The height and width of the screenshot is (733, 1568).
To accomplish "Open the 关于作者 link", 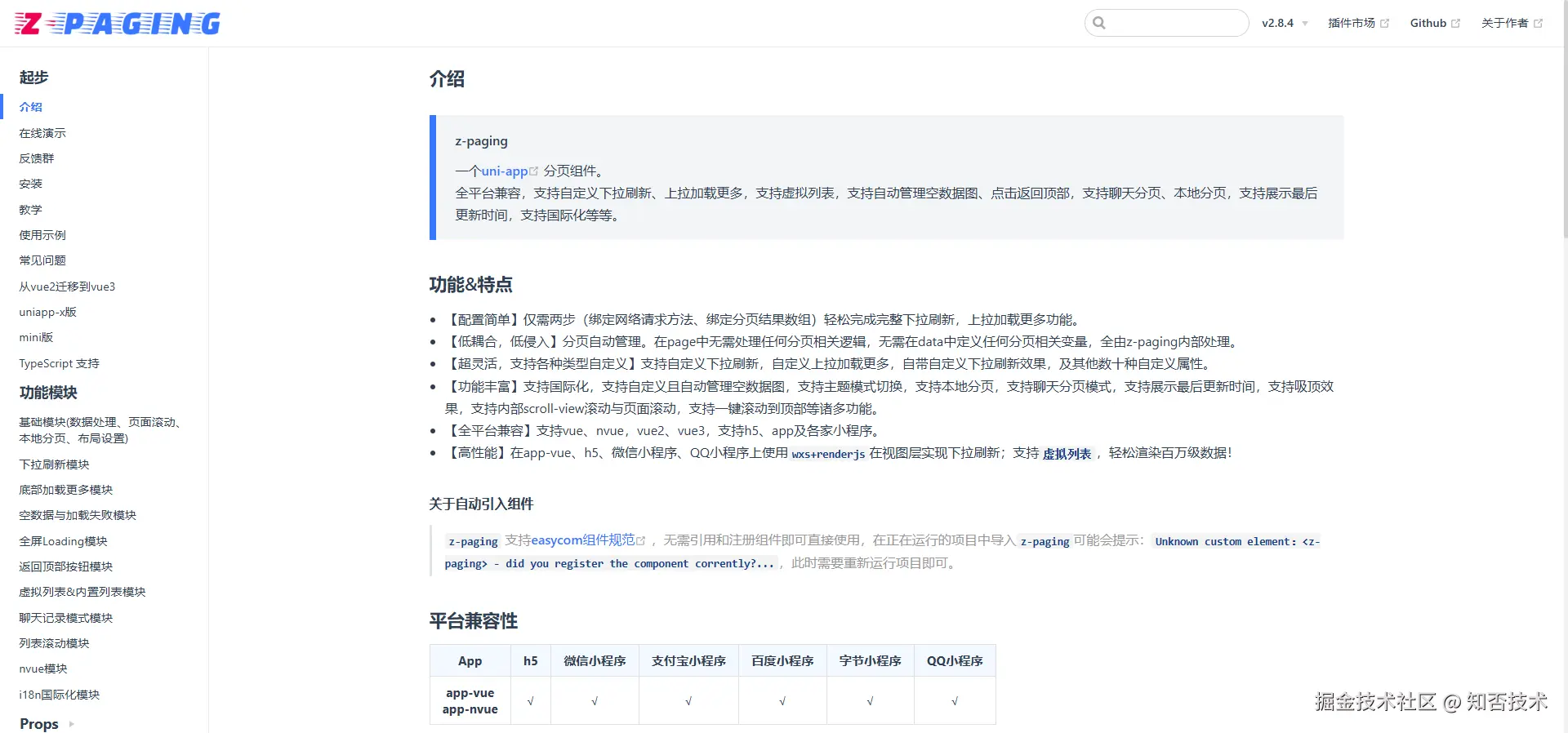I will (x=1512, y=23).
